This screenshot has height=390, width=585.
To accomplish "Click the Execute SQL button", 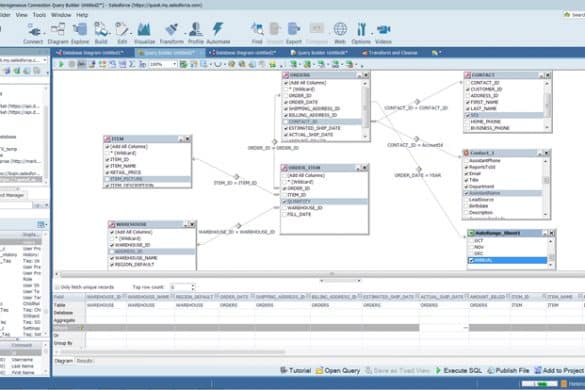I will coord(459,371).
